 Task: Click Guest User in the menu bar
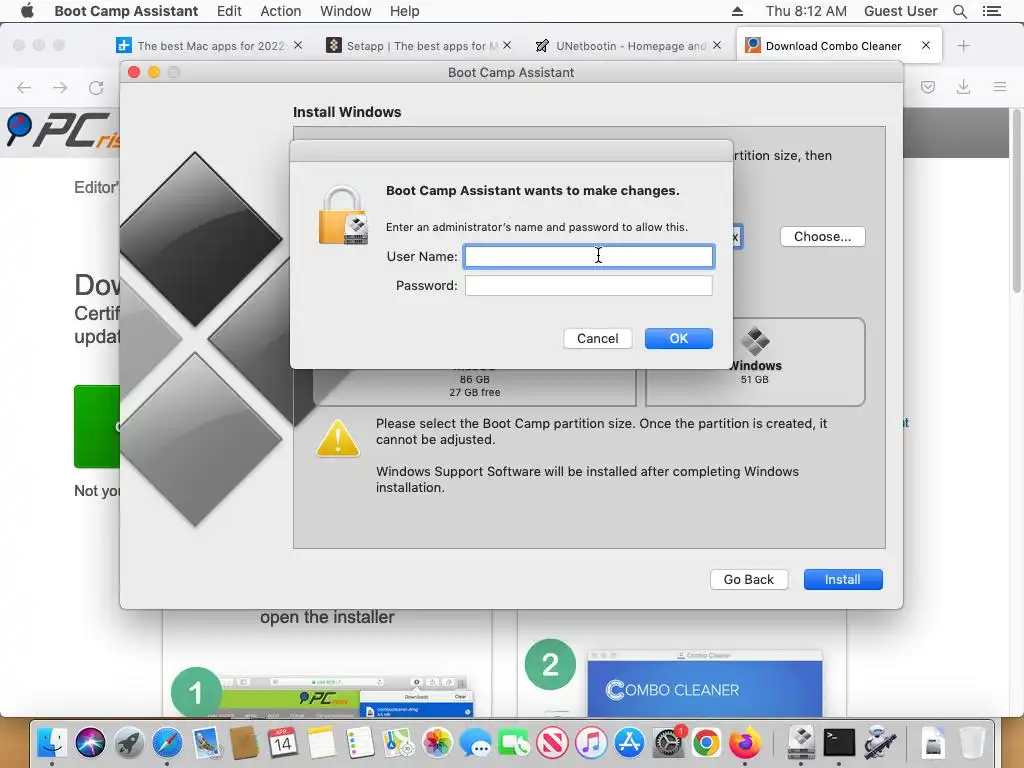click(x=901, y=11)
